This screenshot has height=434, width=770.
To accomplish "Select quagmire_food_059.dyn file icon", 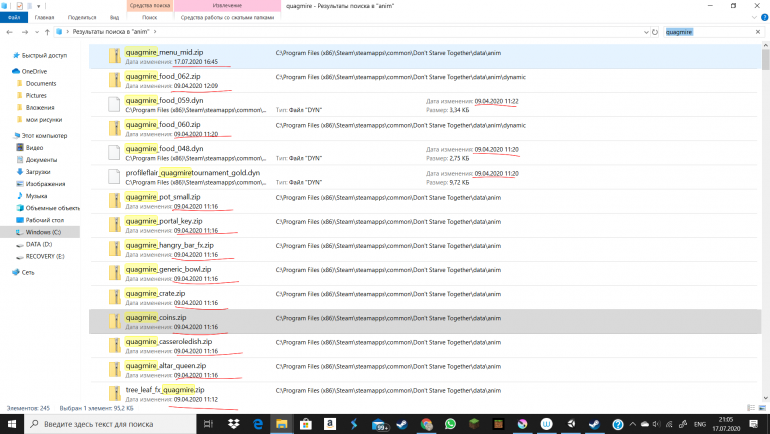I will (x=115, y=104).
